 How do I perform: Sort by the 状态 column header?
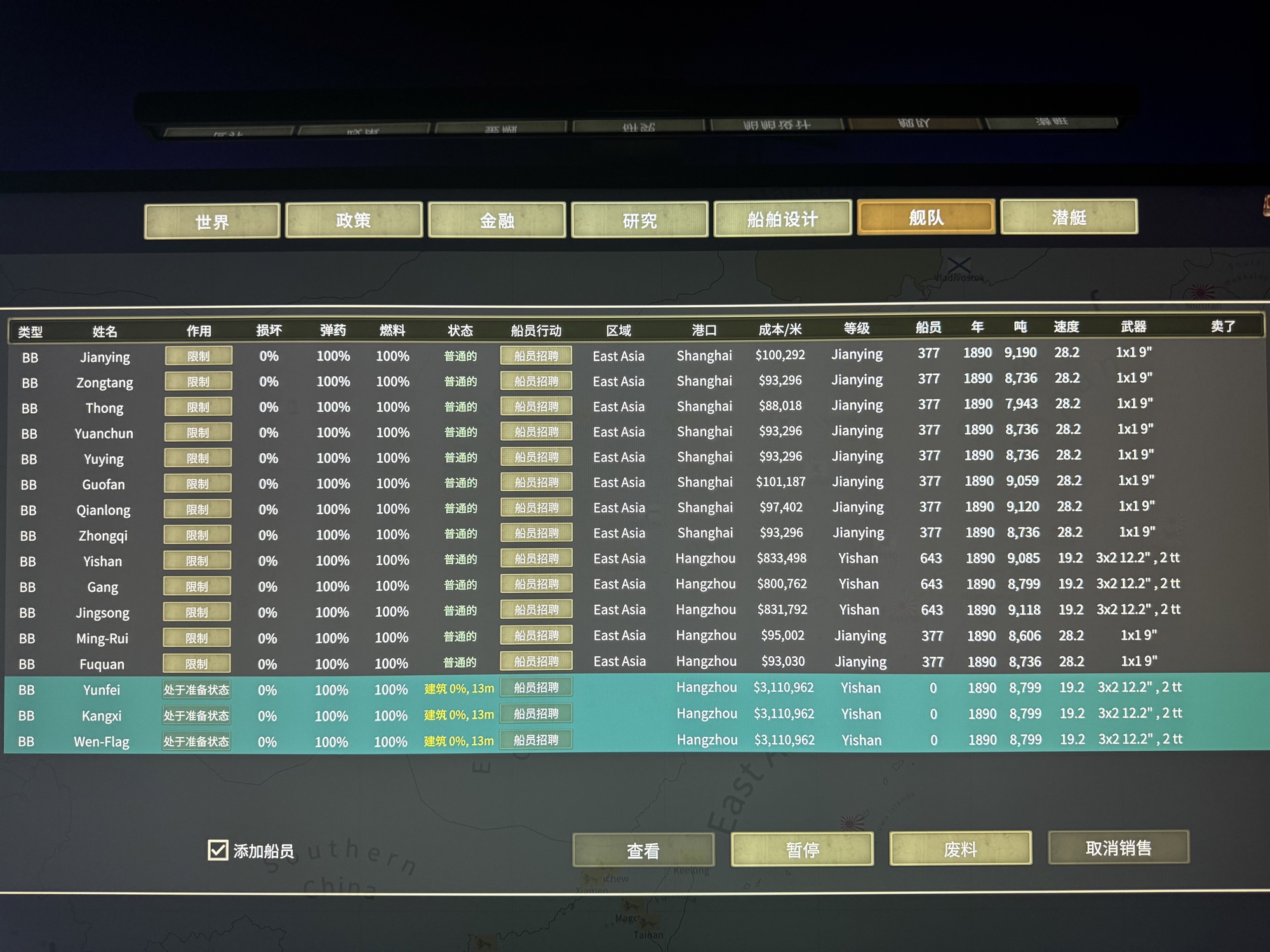460,330
